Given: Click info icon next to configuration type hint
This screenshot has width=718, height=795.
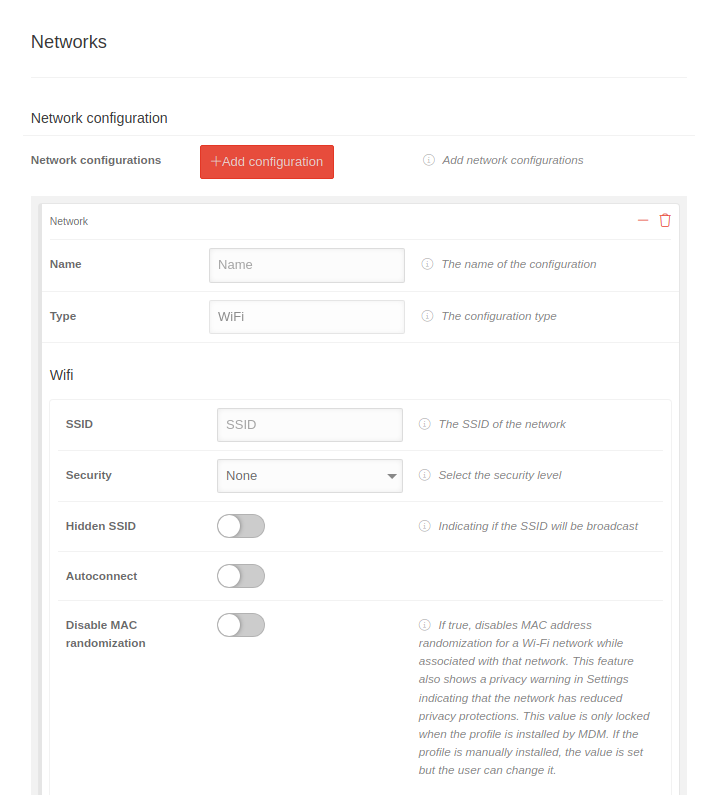Looking at the screenshot, I should click(x=427, y=316).
